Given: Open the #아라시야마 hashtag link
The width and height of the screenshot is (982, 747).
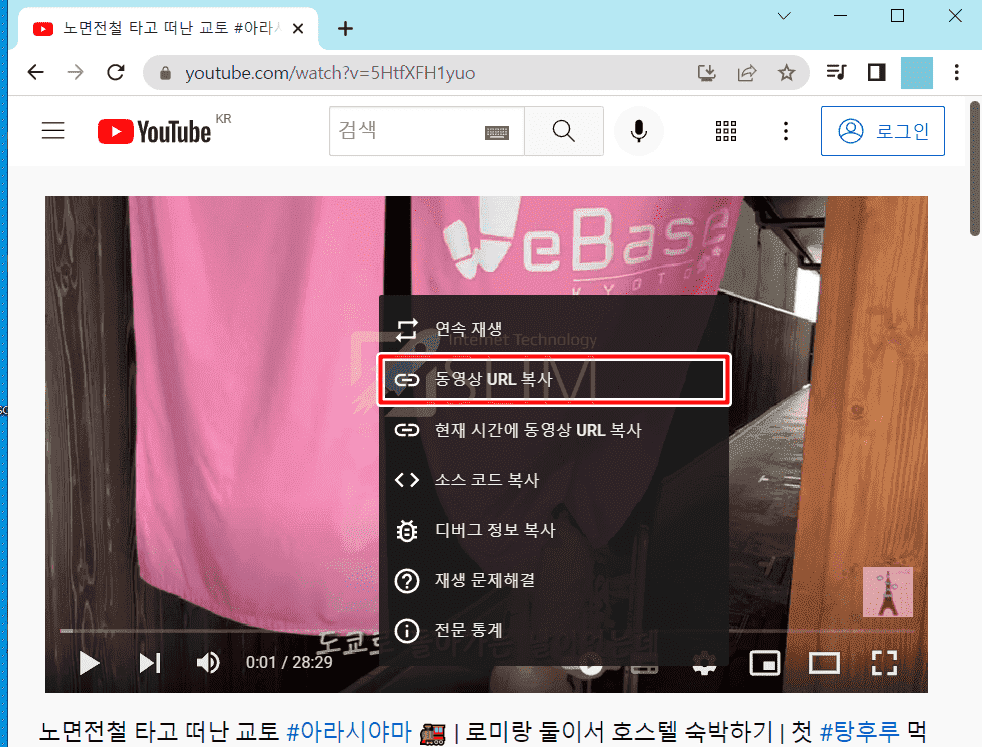Looking at the screenshot, I should (x=349, y=731).
